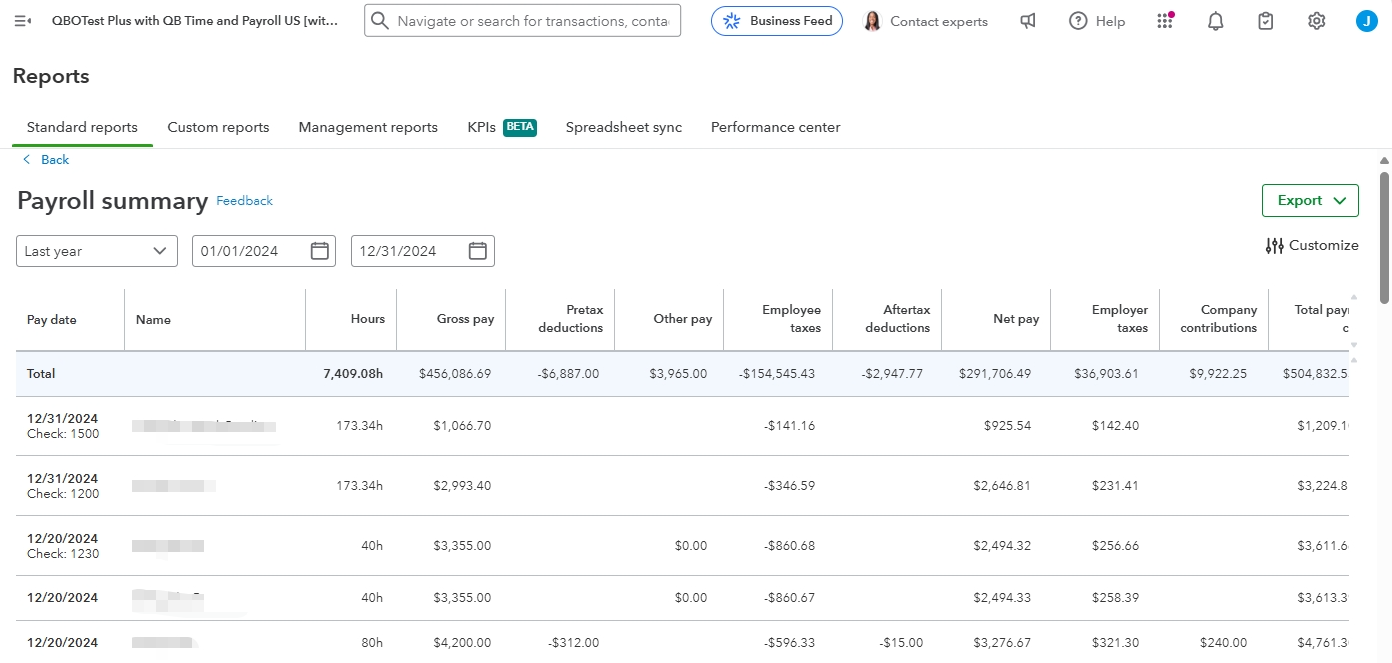Open the KPIs beta tab
The image size is (1392, 663).
[501, 127]
